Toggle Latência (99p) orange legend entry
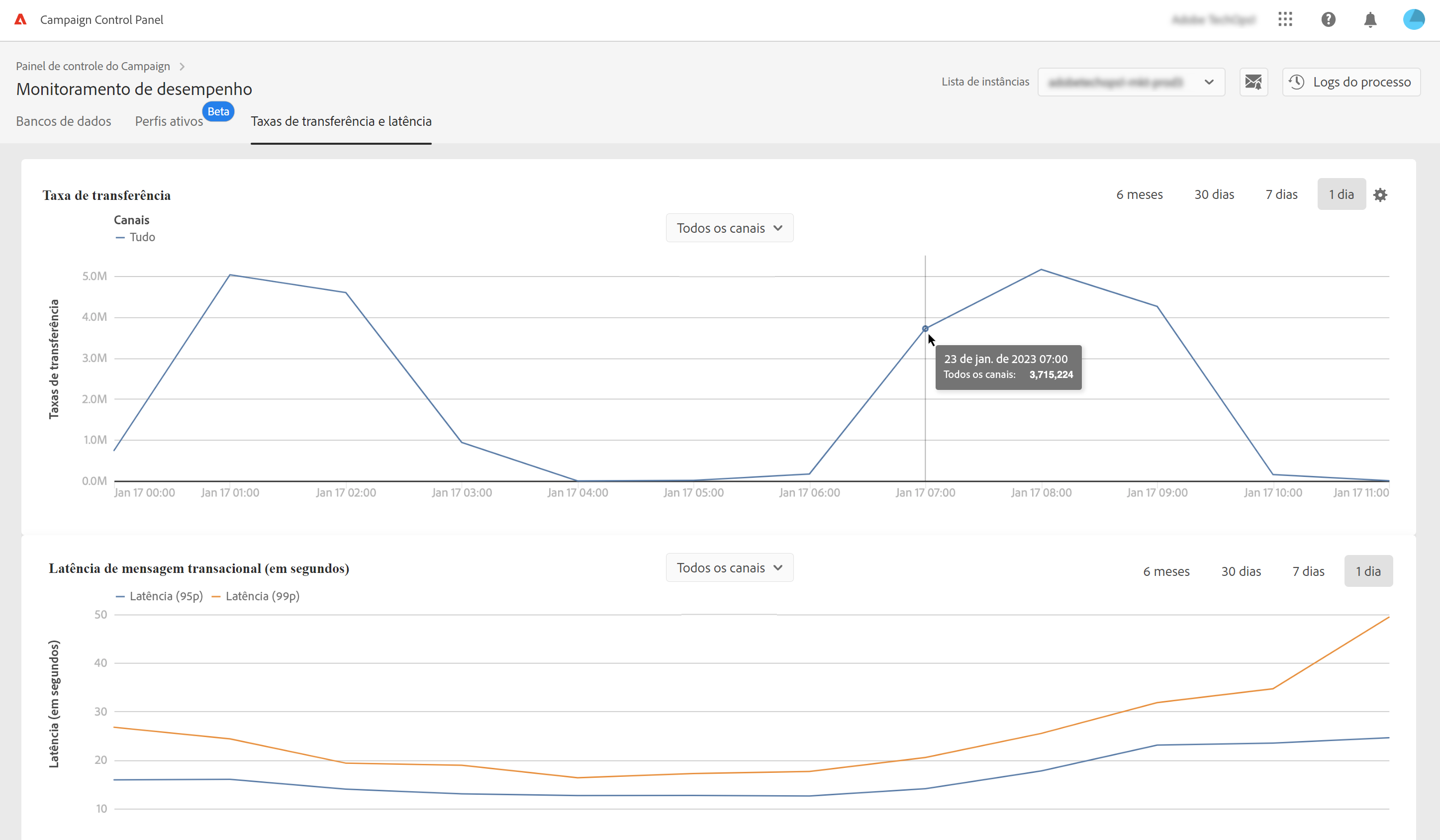Screen dimensions: 1440x840 pyautogui.click(x=256, y=596)
